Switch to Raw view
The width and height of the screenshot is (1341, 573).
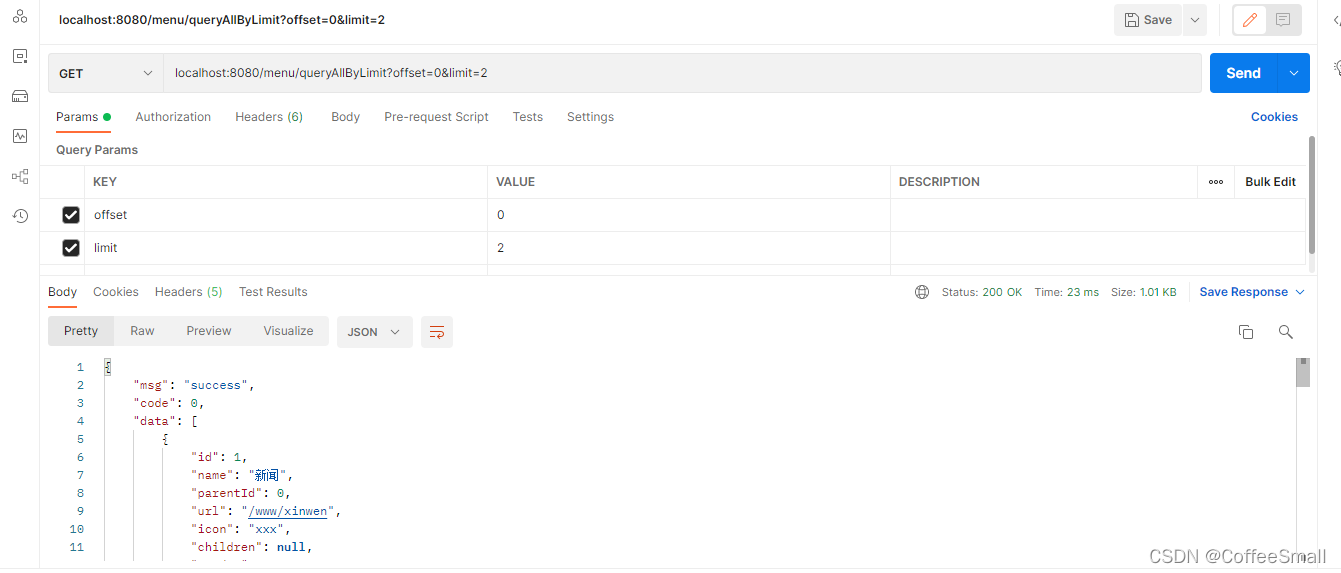142,331
